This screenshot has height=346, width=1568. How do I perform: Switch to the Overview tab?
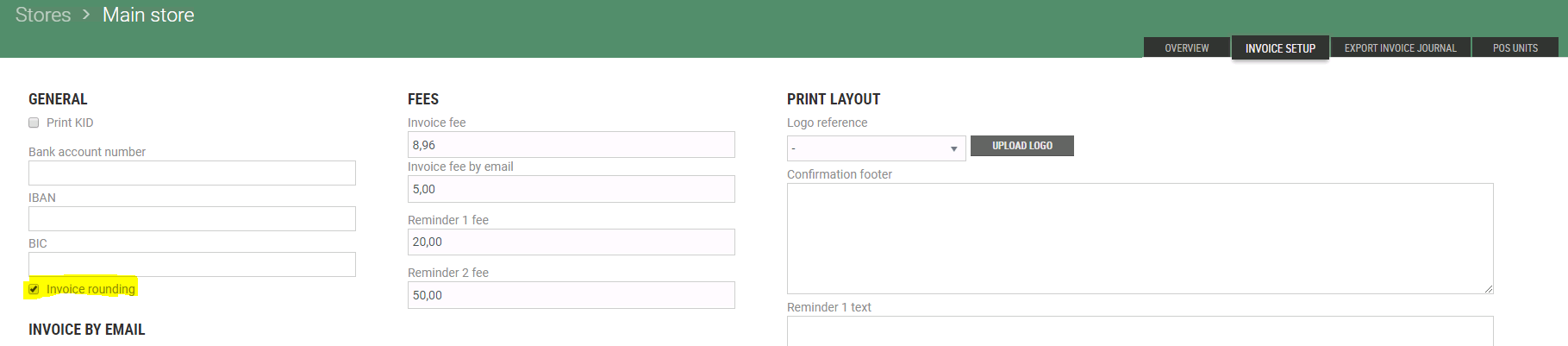(1186, 48)
